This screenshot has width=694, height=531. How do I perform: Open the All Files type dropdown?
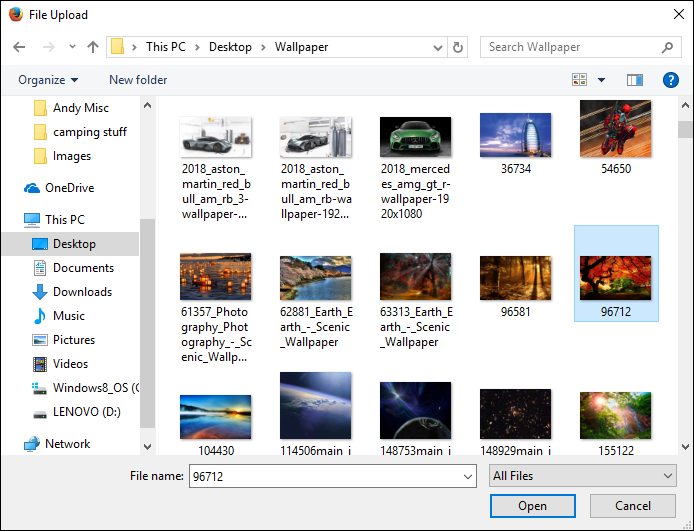582,476
